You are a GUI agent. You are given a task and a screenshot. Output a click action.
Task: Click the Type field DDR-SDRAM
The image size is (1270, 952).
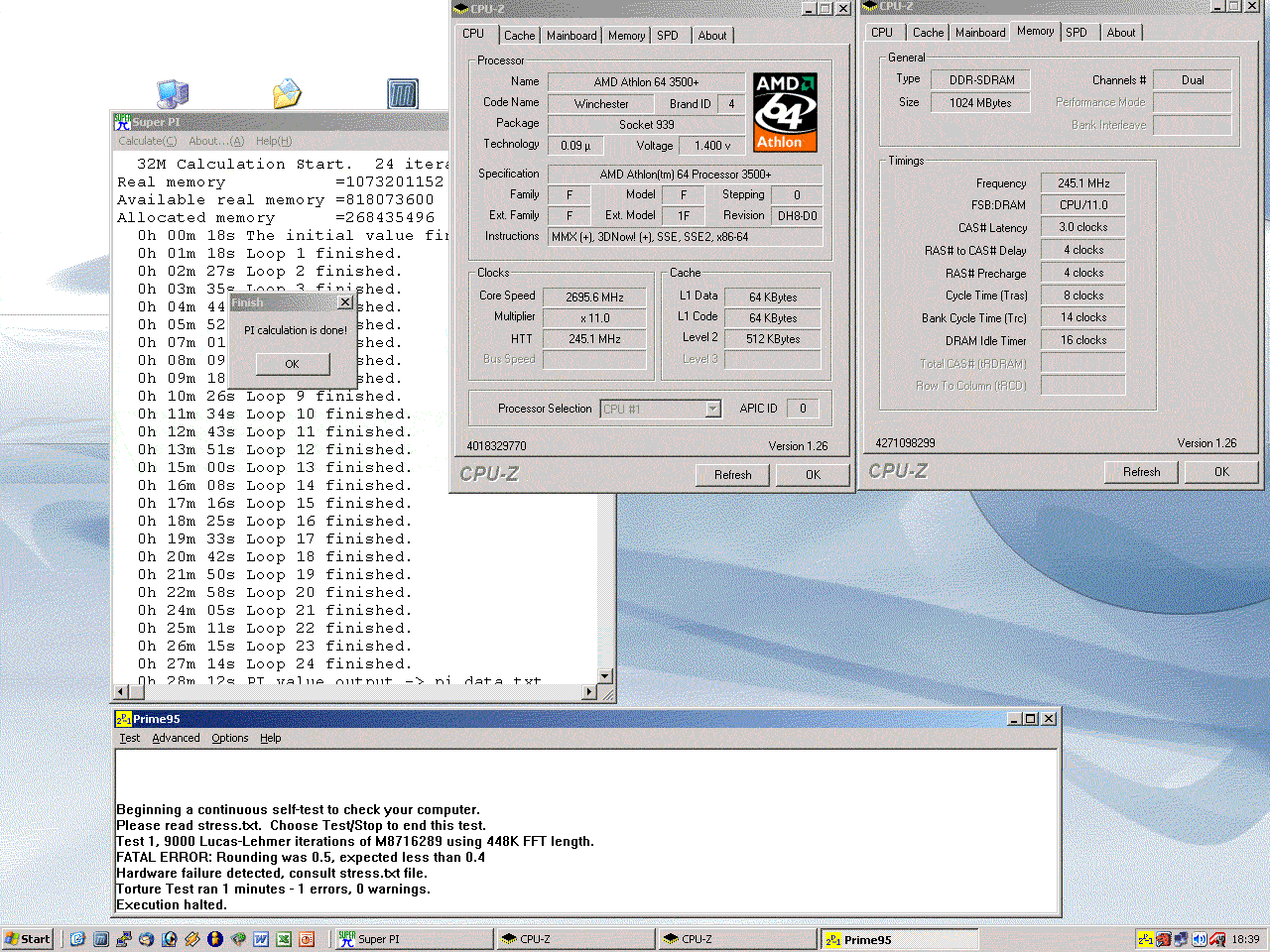(x=981, y=80)
